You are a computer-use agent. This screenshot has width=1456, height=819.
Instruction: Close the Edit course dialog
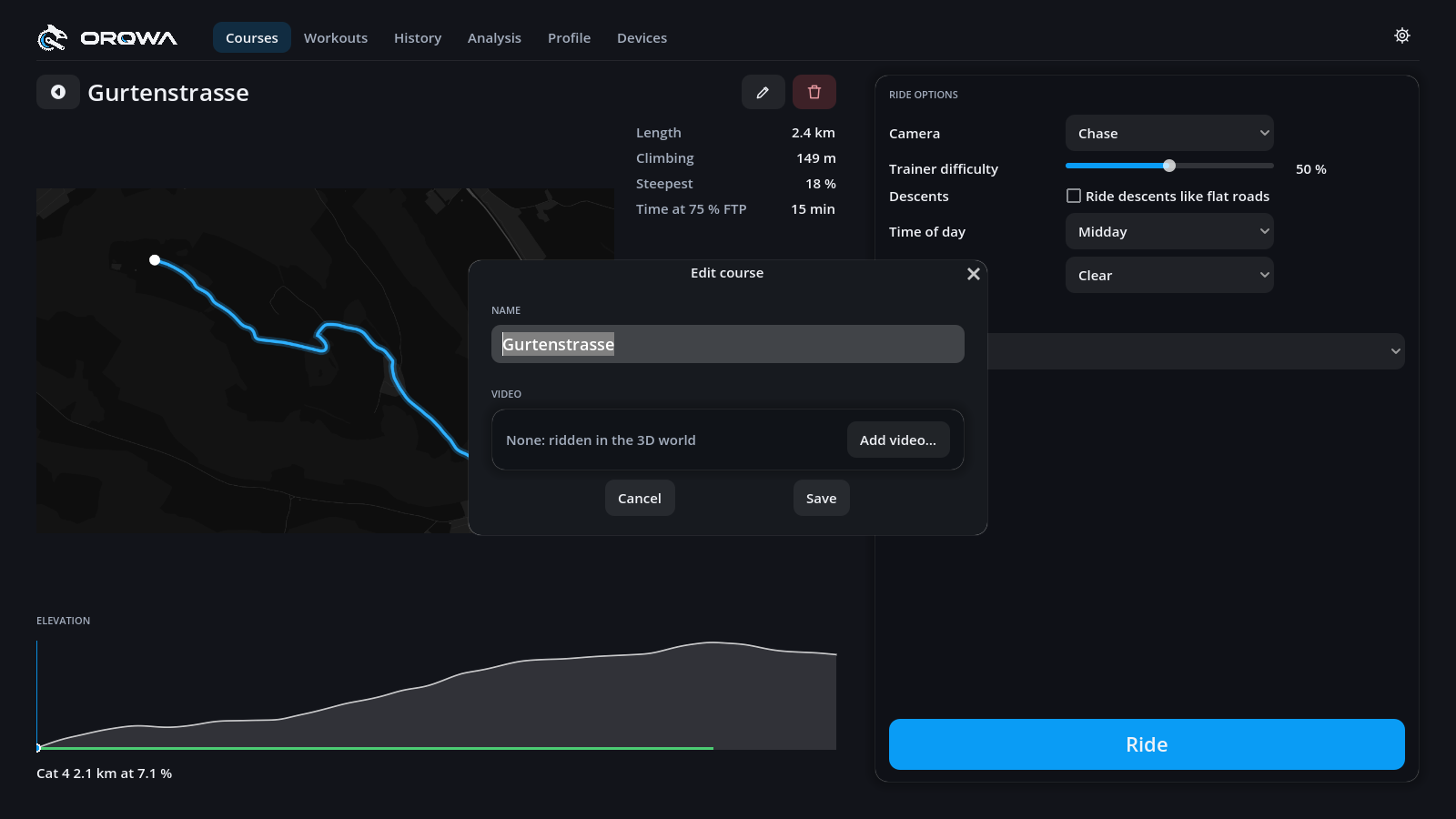click(x=973, y=273)
